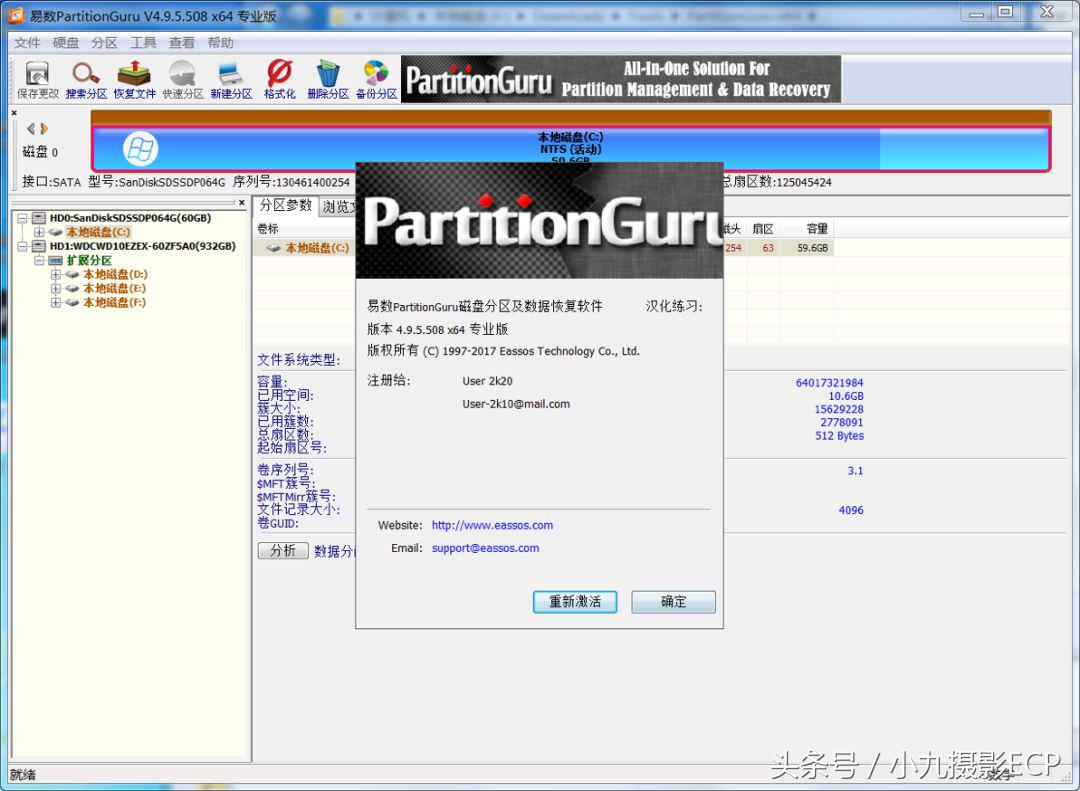This screenshot has height=791, width=1080.
Task: Click the Search Partition (搜索分区) toolbar icon
Action: pyautogui.click(x=86, y=80)
